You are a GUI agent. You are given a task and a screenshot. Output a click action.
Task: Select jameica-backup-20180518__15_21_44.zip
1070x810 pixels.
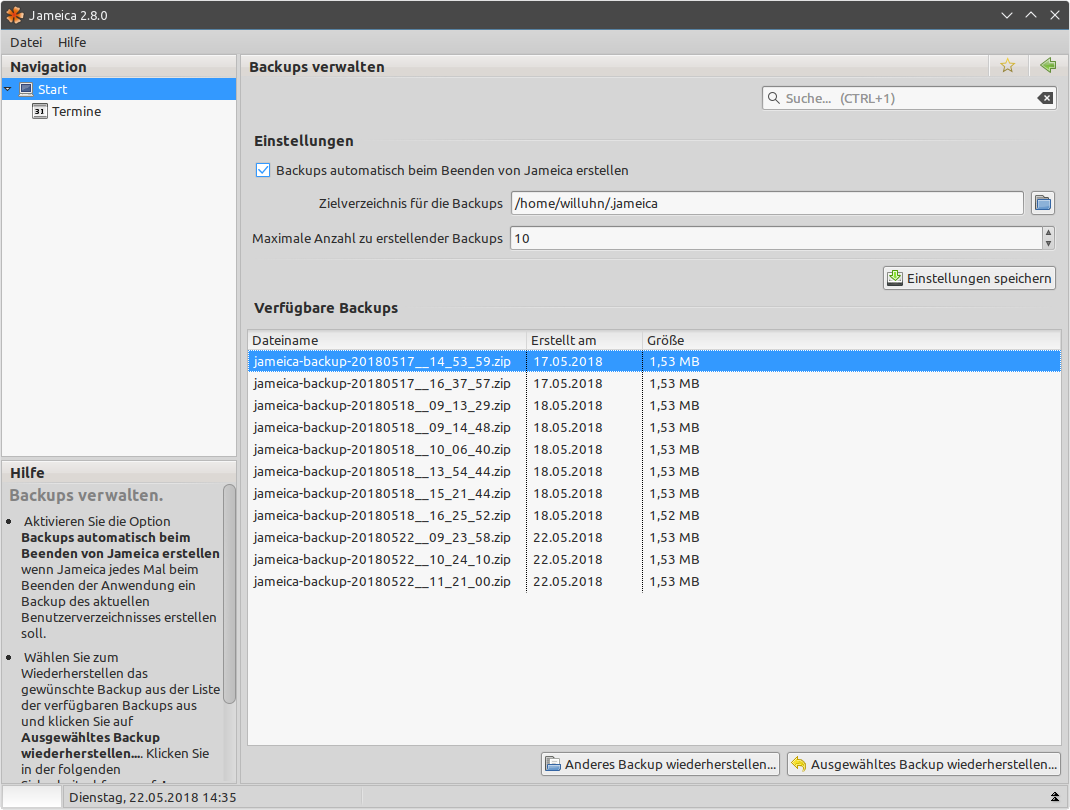(x=654, y=493)
